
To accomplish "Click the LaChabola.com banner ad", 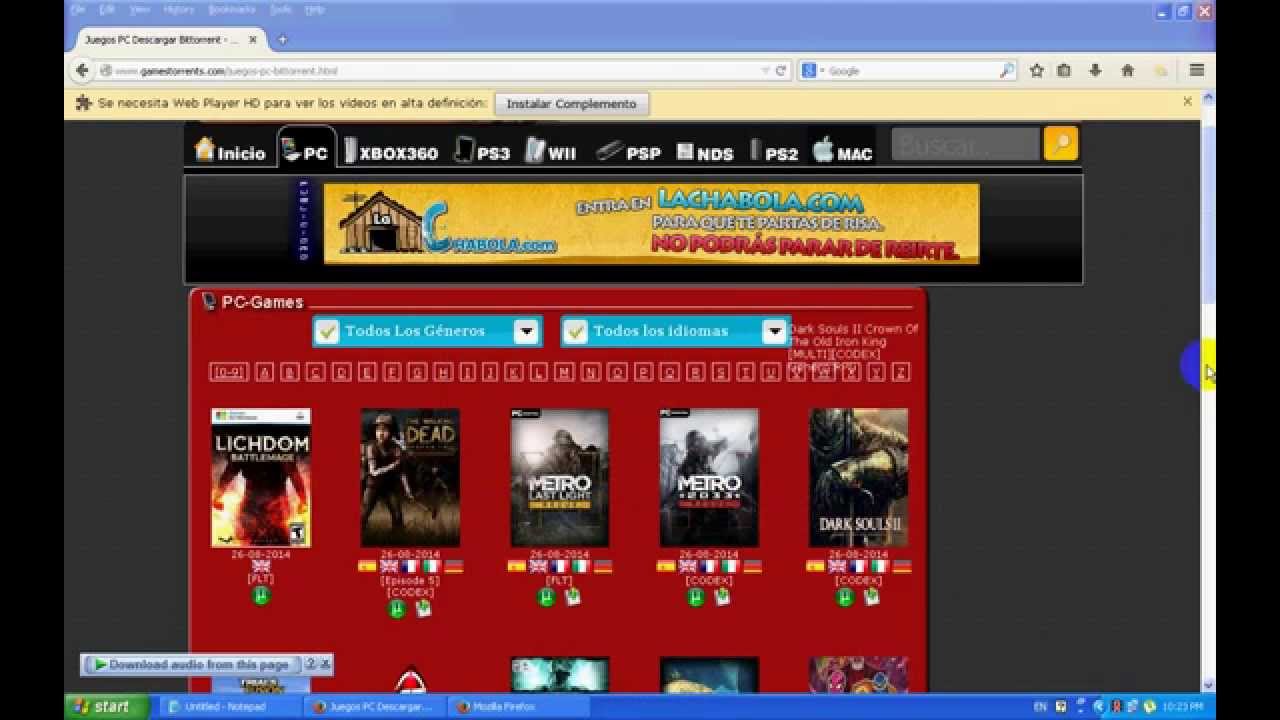I will point(651,223).
